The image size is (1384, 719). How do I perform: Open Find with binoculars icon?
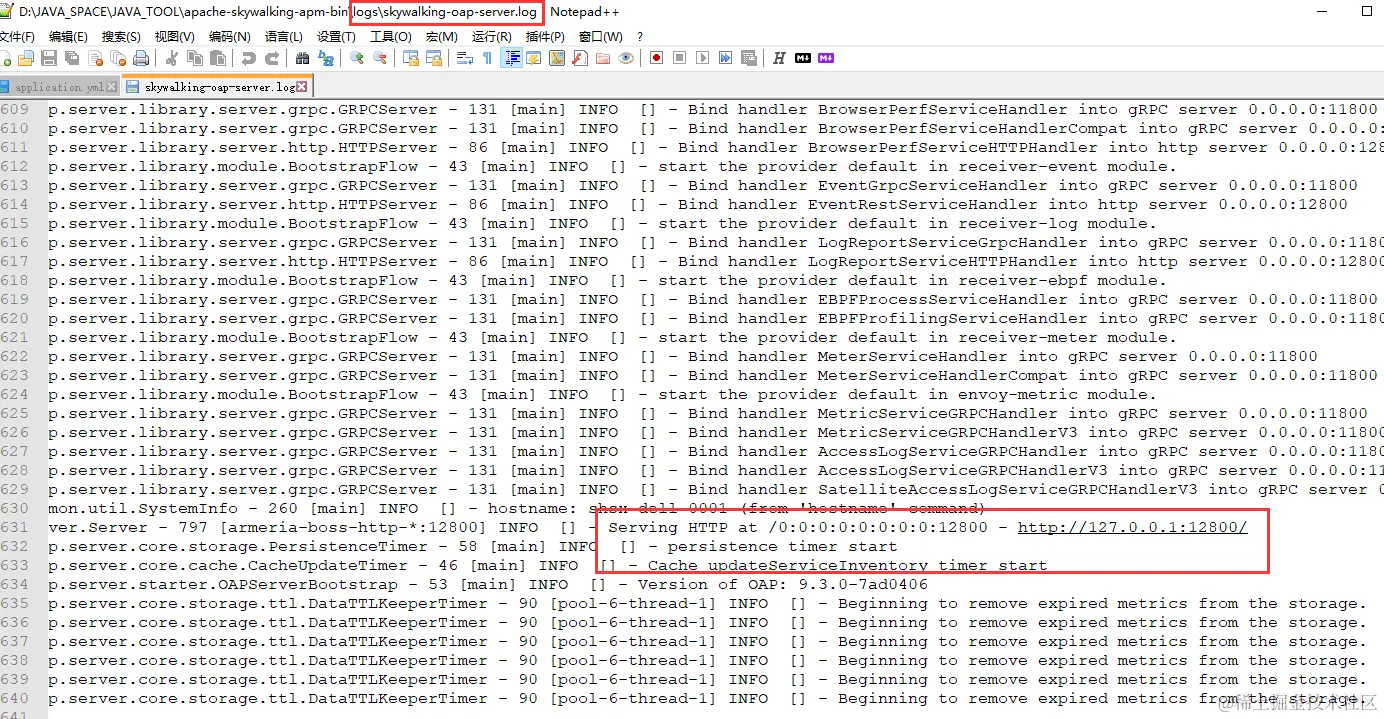(x=302, y=58)
